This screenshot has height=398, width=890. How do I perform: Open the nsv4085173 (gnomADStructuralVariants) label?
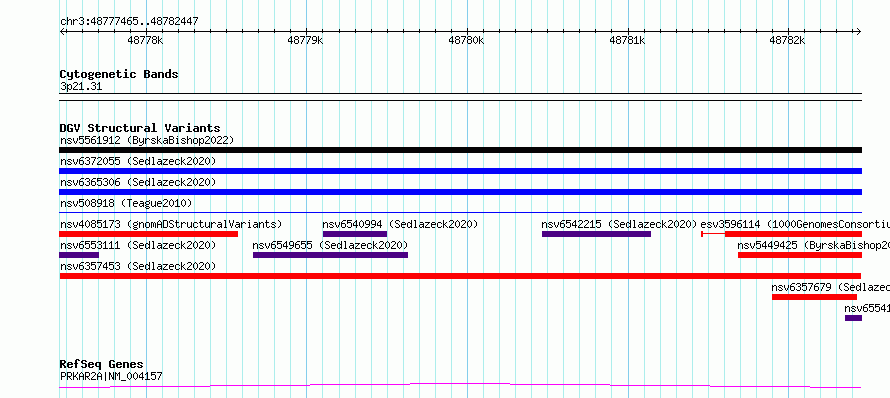coord(171,224)
